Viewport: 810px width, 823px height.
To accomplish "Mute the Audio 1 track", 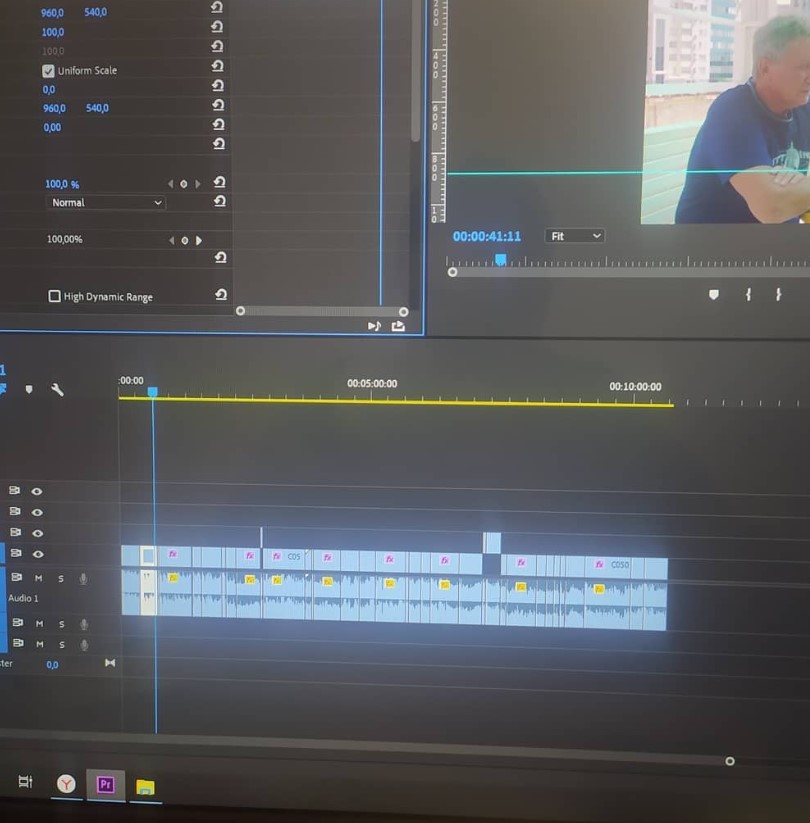I will 38,578.
